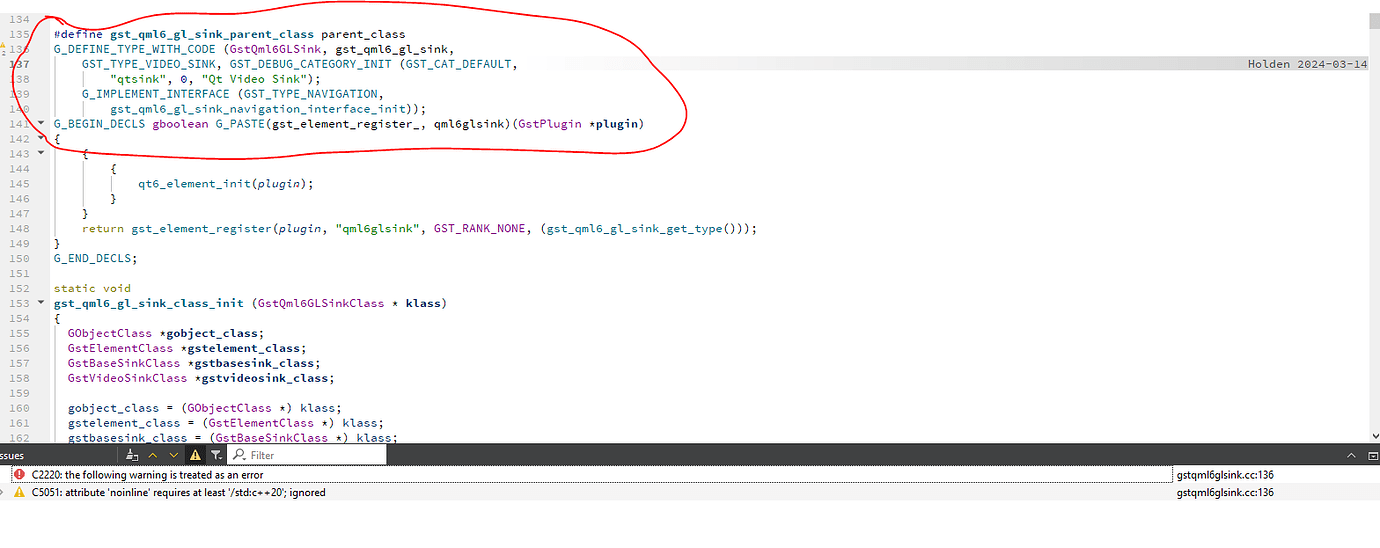Minimize the Issues pane with chevron icon
Screen dimensions: 1380x548
[x=1349, y=455]
